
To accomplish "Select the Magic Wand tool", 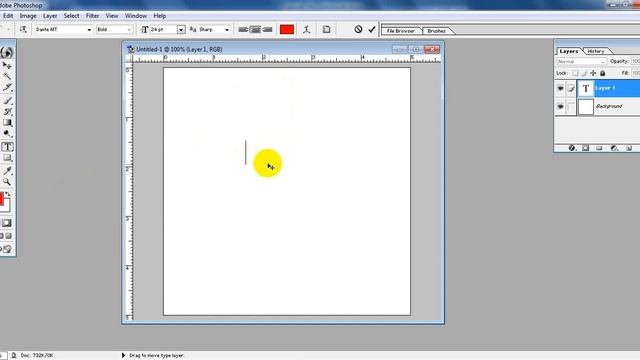I will click(x=7, y=76).
